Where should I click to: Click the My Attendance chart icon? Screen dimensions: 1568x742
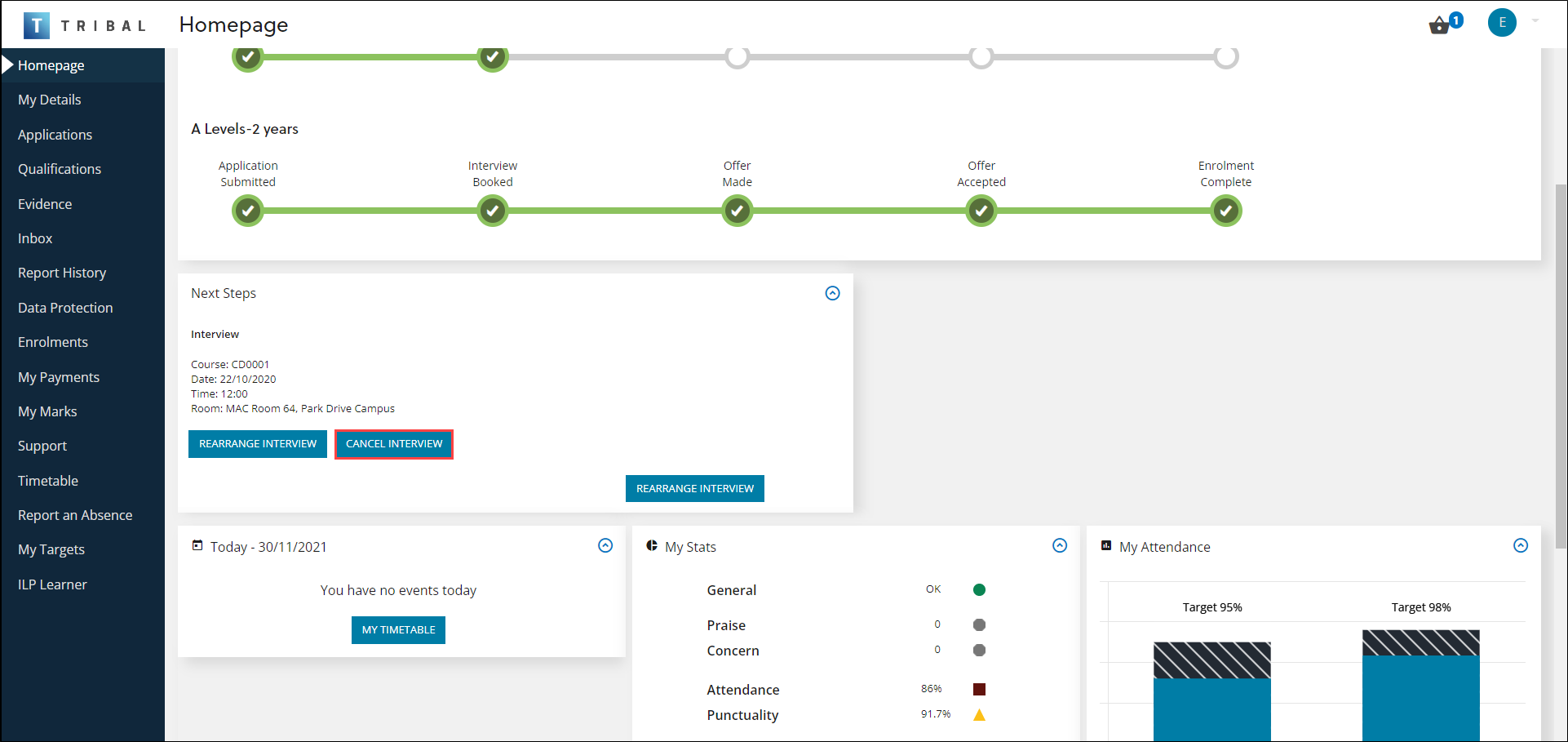(1106, 545)
